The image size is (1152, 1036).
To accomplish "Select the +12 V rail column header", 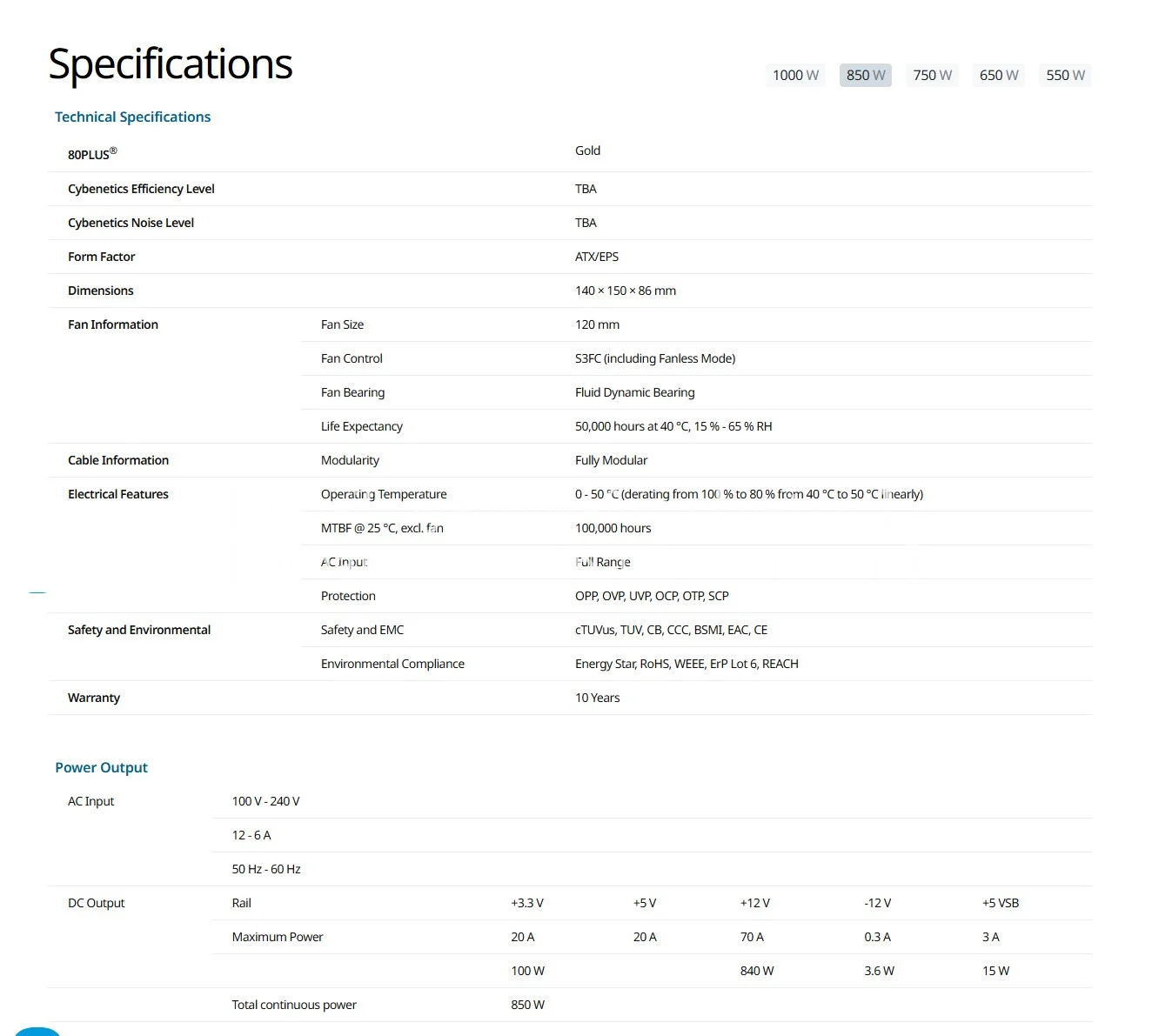I will point(754,903).
